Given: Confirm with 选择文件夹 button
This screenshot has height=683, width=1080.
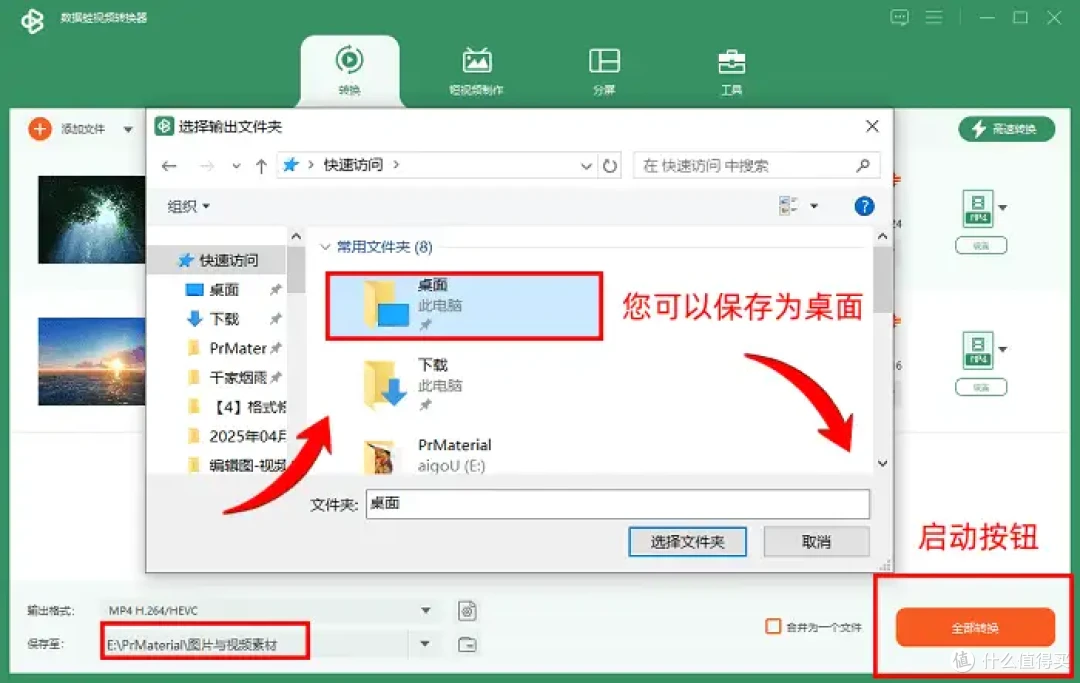Looking at the screenshot, I should 687,542.
